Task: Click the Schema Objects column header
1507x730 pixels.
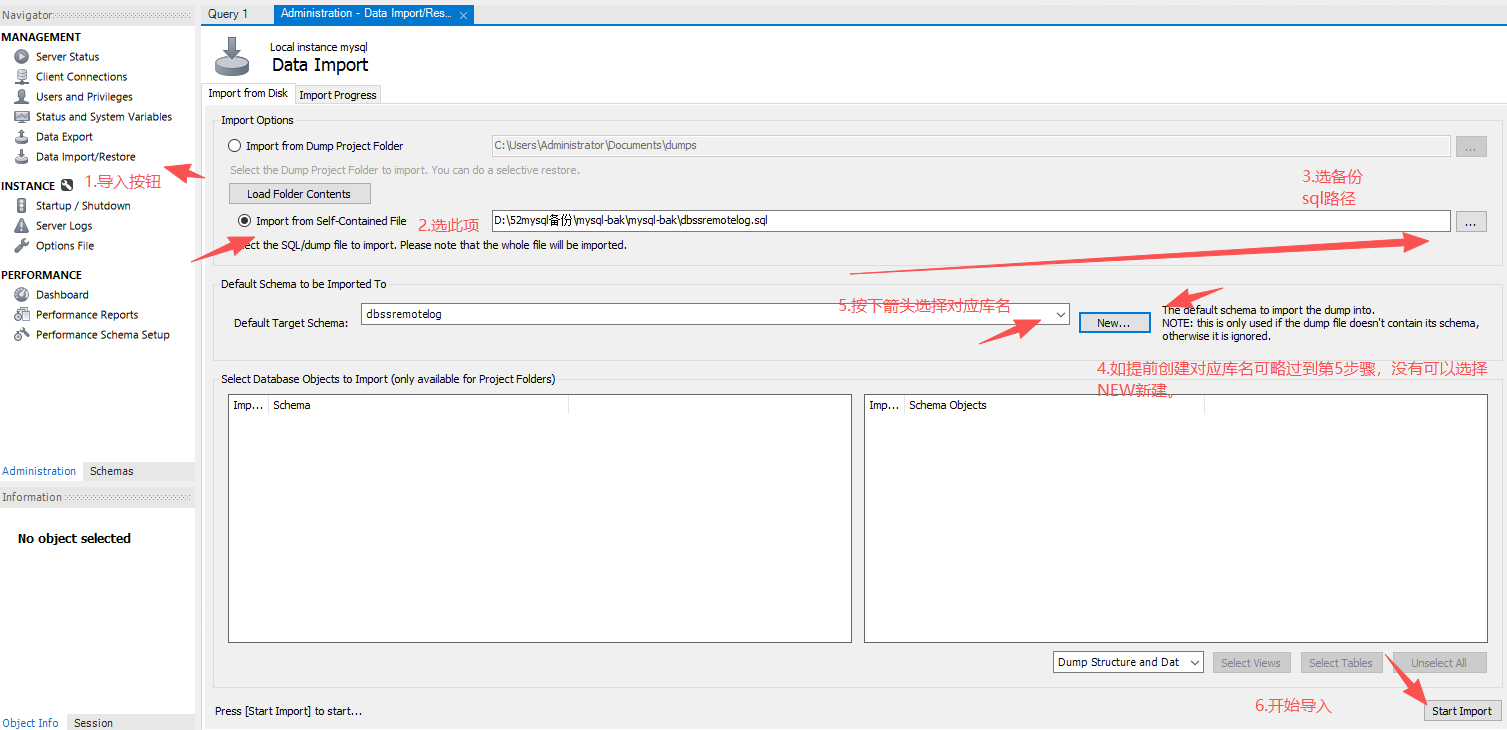Action: [x=1054, y=405]
